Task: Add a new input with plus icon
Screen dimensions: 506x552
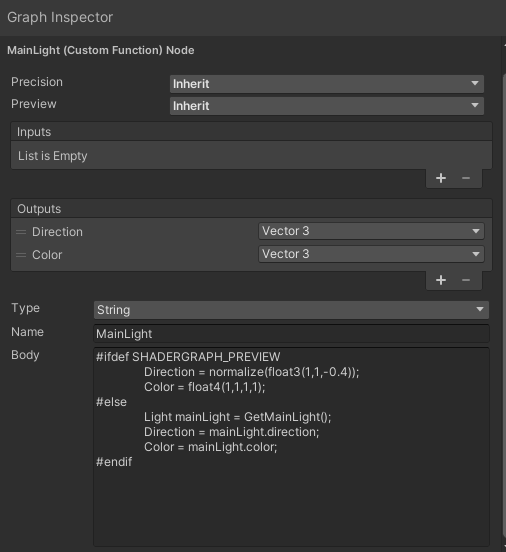Action: (x=441, y=178)
